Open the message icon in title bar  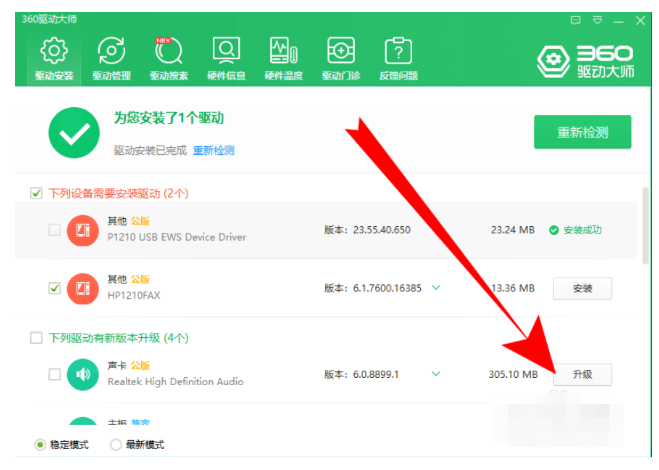click(575, 19)
